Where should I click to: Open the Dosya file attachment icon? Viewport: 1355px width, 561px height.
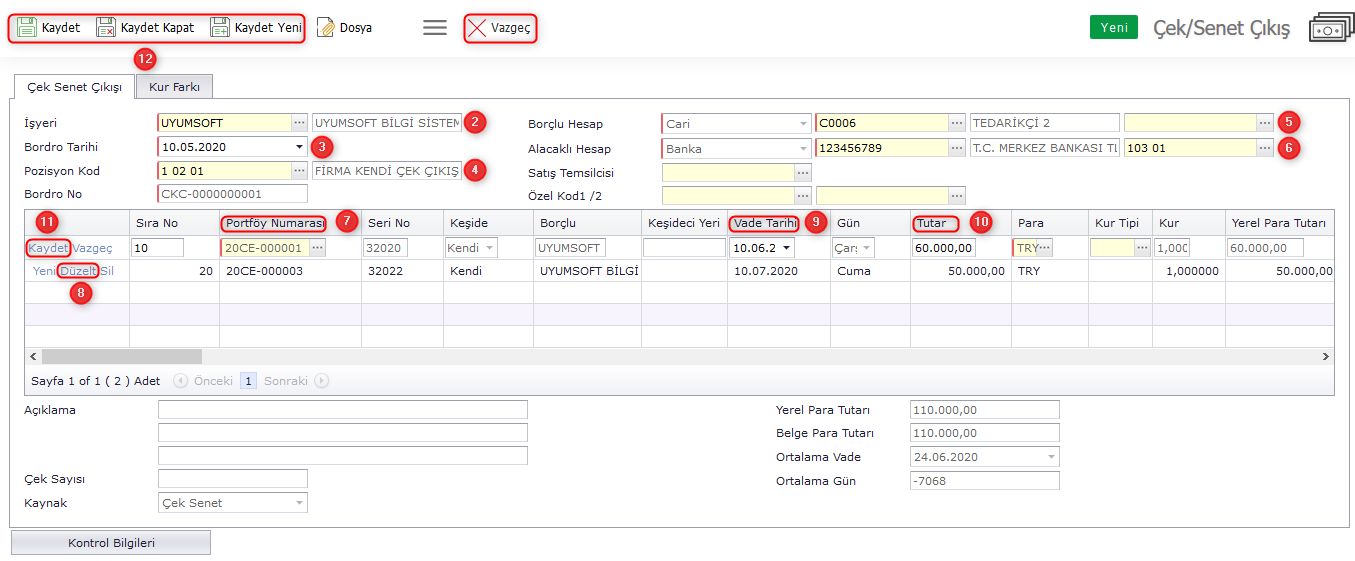[326, 28]
